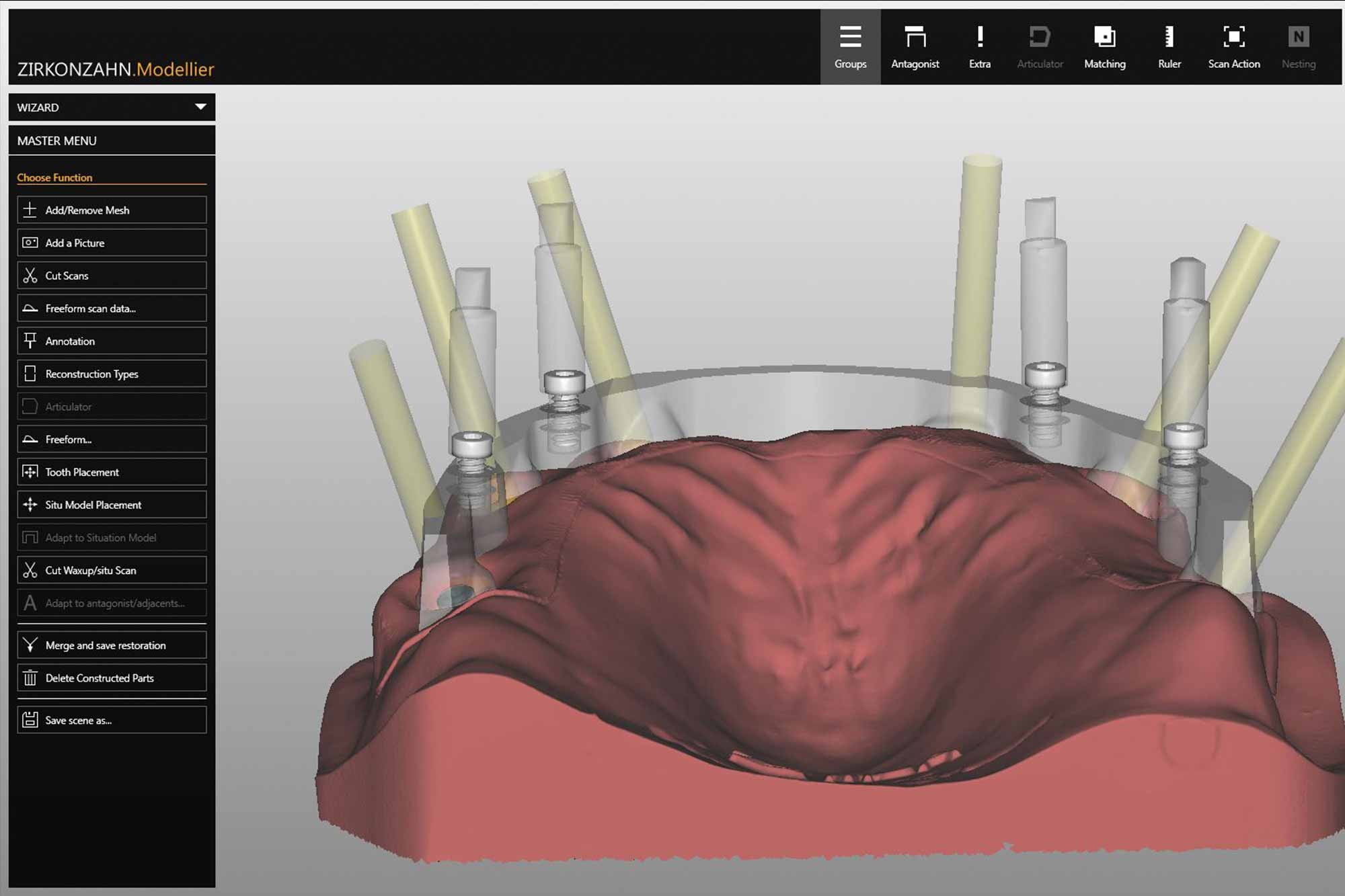Click Merge and save restoration
Image resolution: width=1345 pixels, height=896 pixels.
pyautogui.click(x=112, y=645)
